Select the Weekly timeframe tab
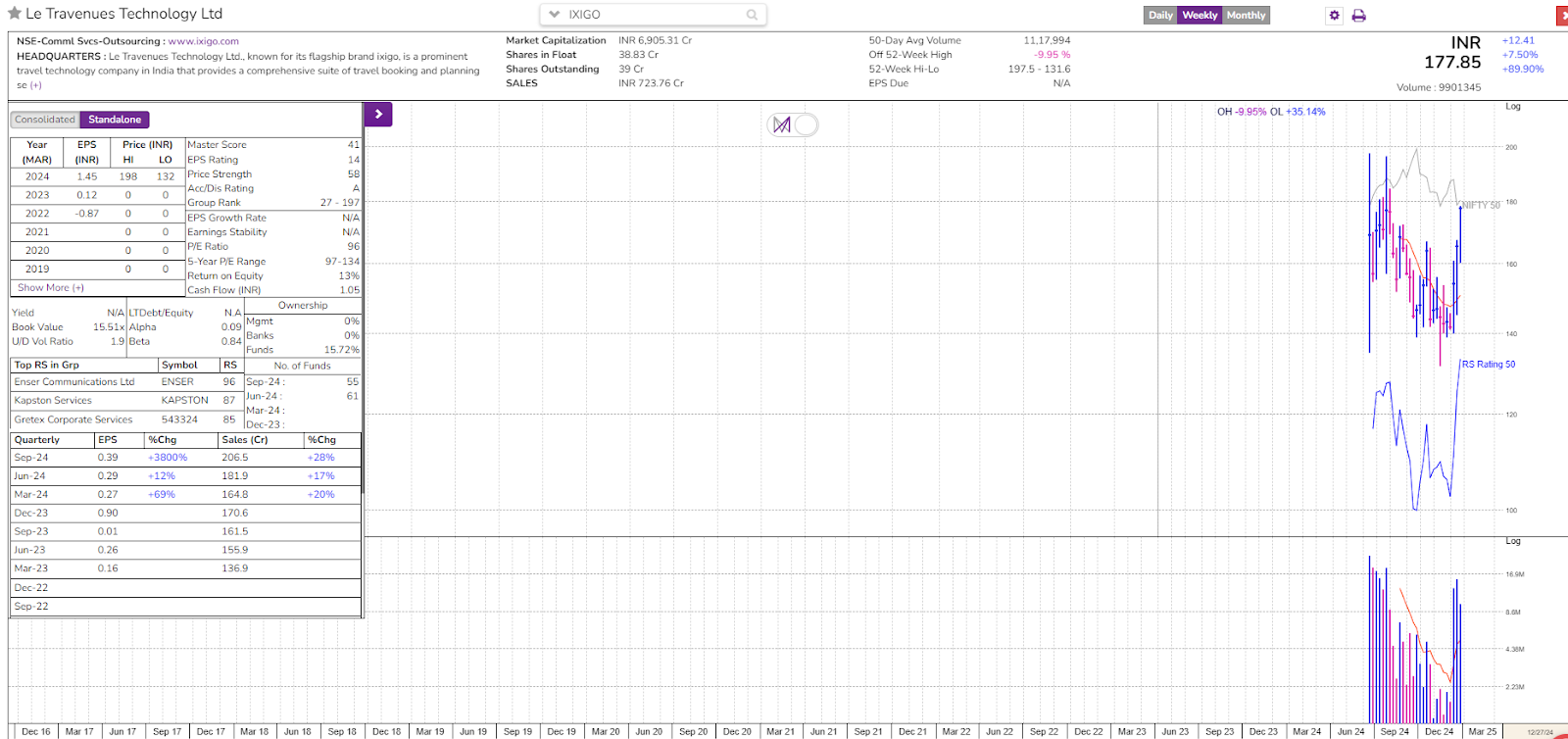This screenshot has height=739, width=1568. pyautogui.click(x=1200, y=15)
